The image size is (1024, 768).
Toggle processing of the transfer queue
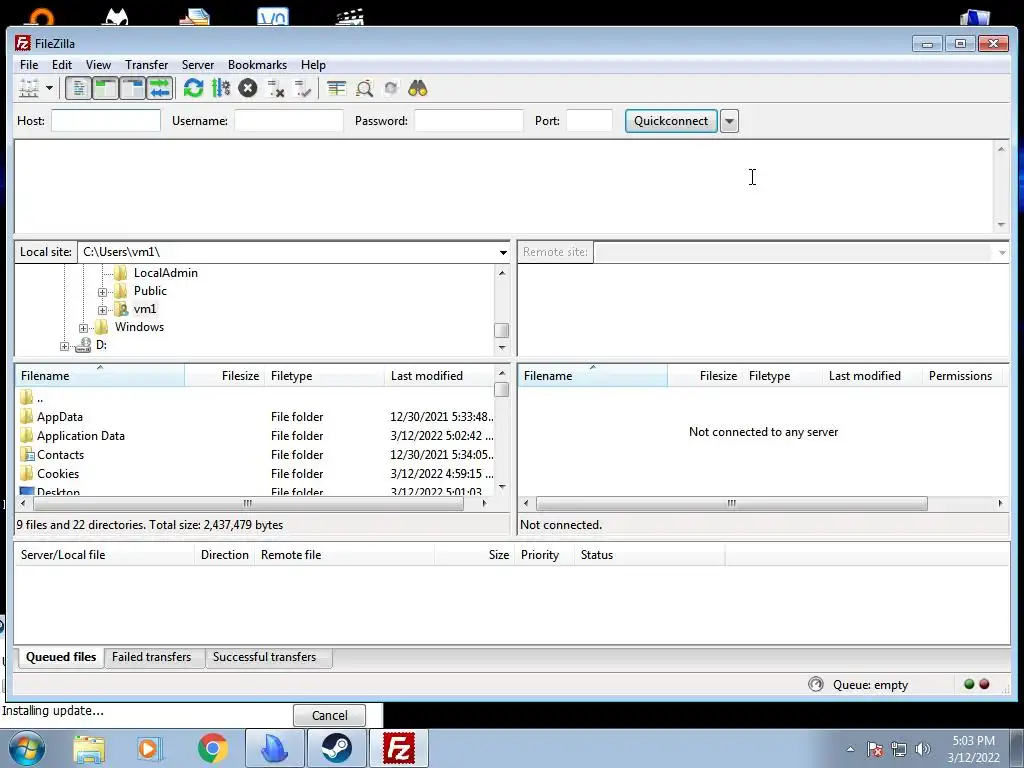coord(221,88)
